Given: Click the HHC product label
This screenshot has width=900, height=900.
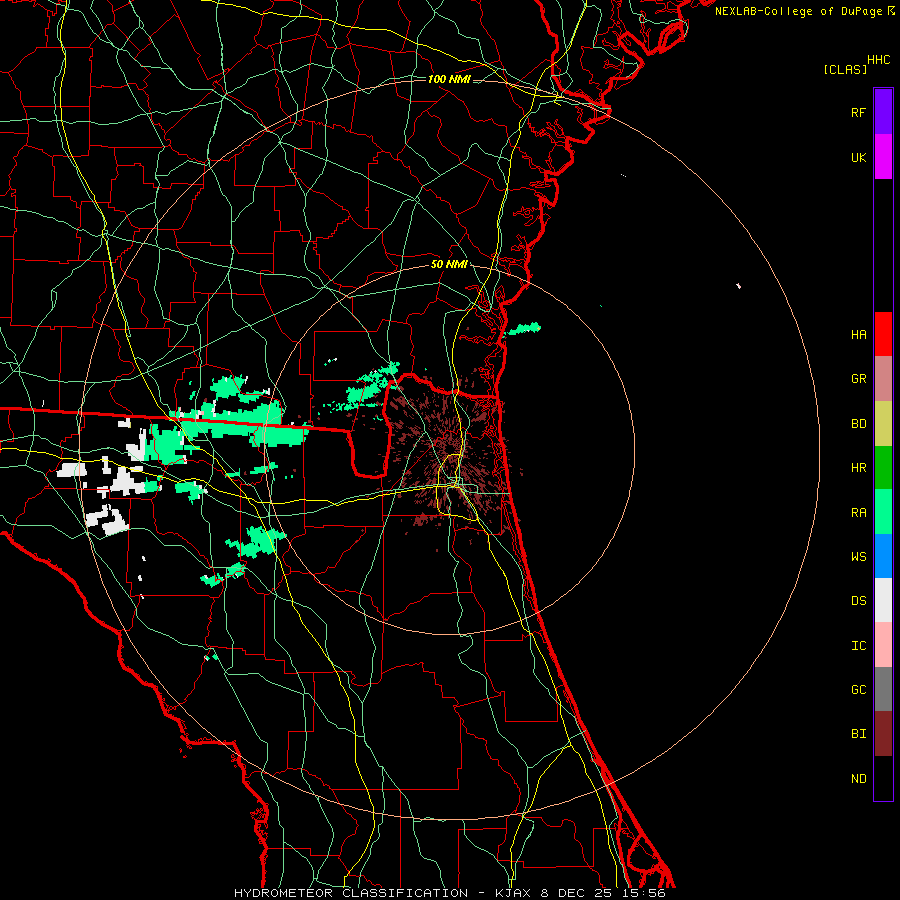Looking at the screenshot, I should [878, 59].
